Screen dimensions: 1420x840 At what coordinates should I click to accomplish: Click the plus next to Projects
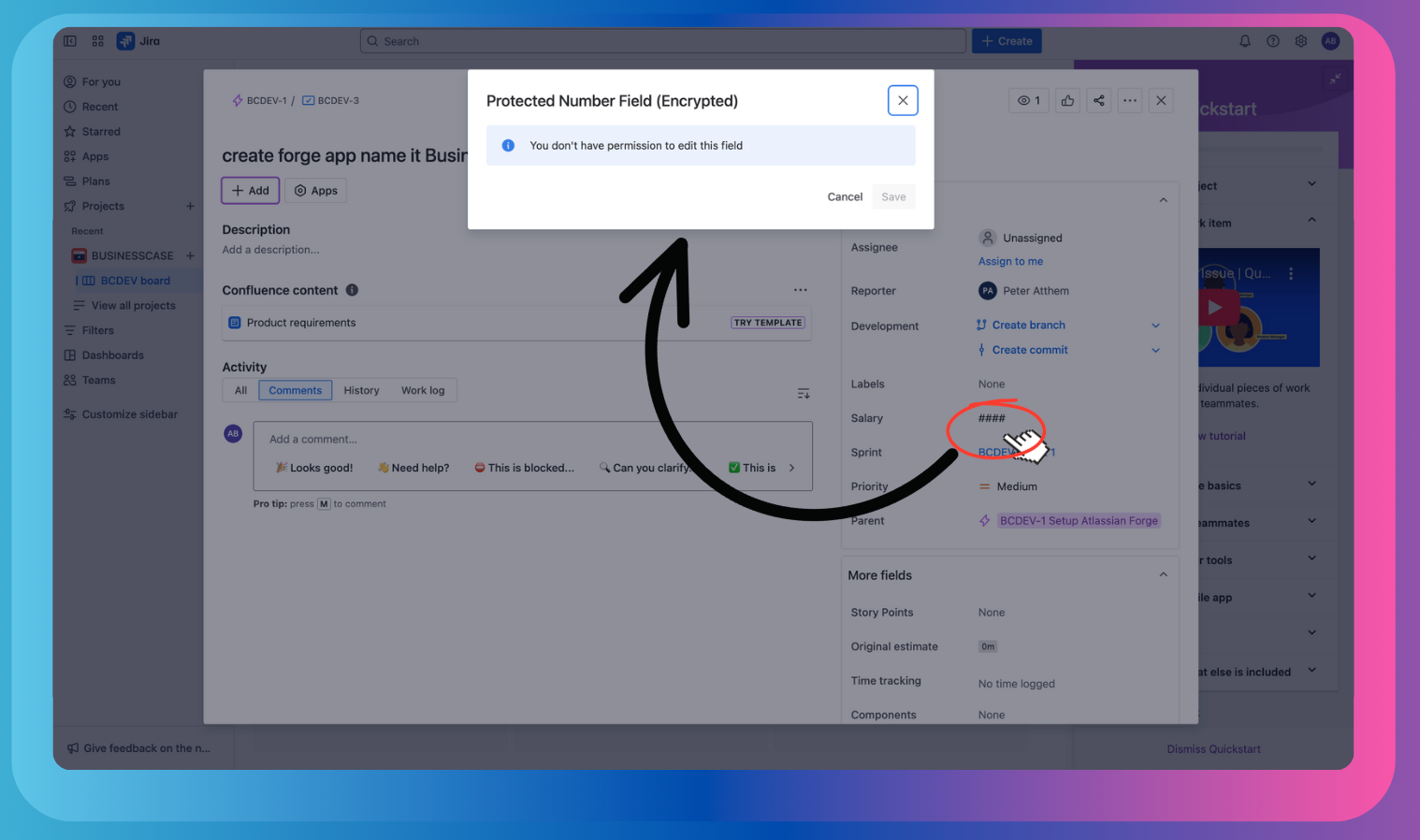point(190,206)
